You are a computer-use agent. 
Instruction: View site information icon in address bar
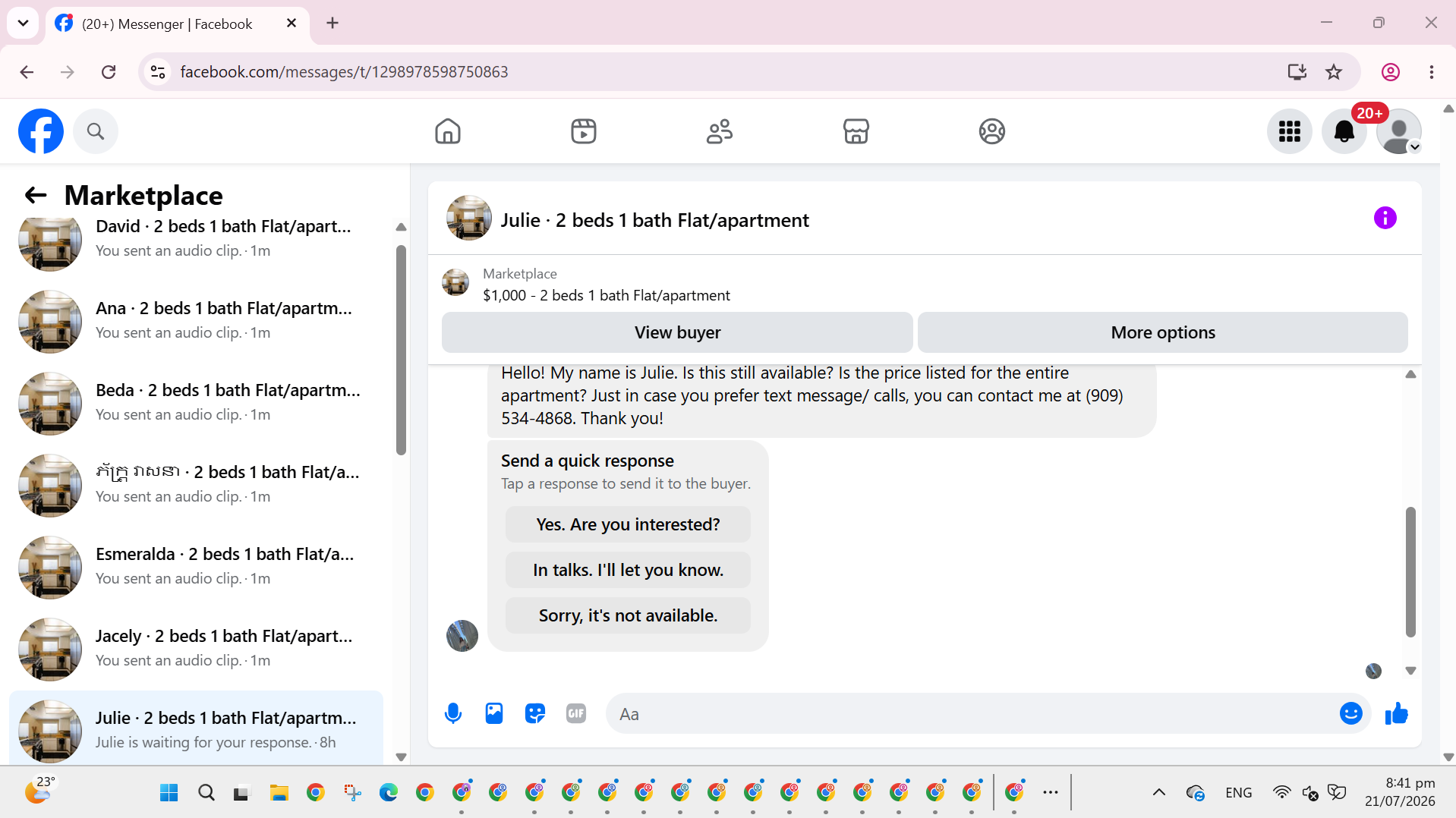(158, 72)
